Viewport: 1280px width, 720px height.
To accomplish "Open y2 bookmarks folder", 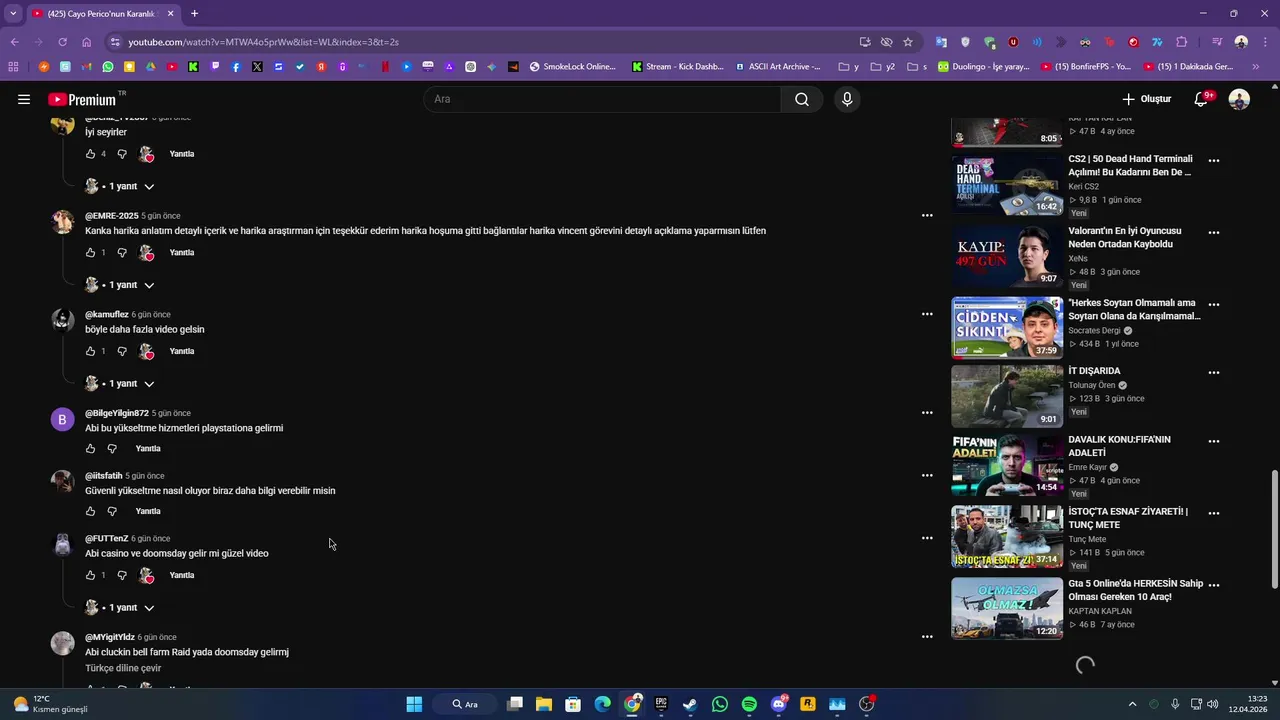I will pos(883,67).
